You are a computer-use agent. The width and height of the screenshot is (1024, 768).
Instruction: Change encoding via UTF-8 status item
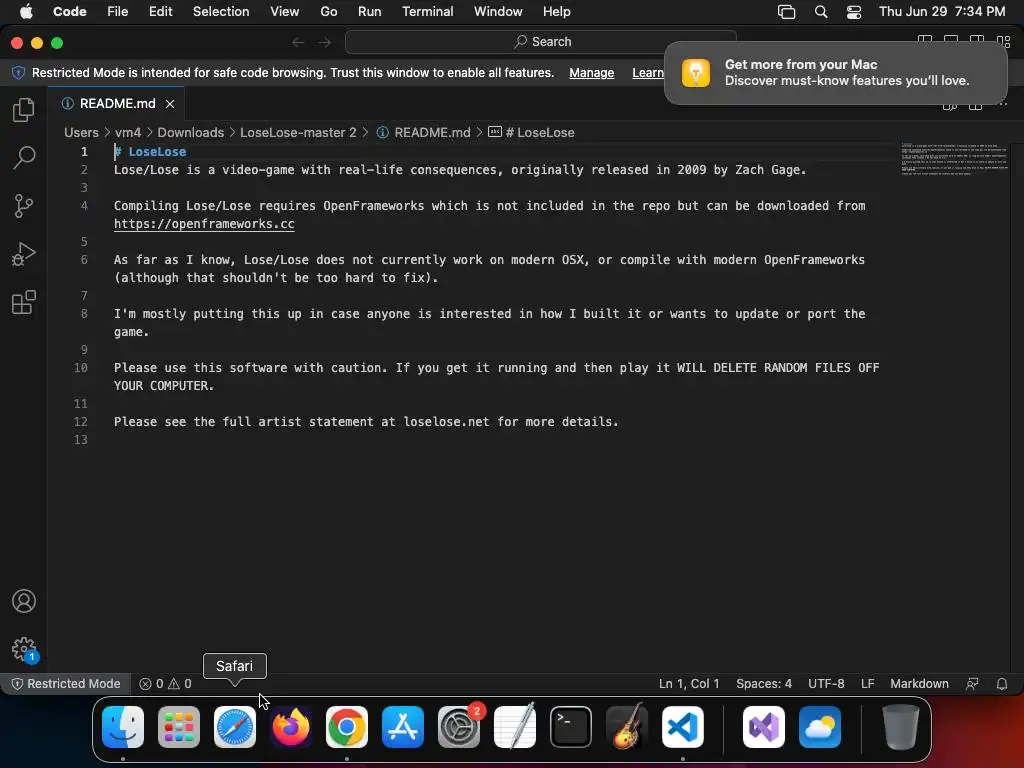(826, 684)
